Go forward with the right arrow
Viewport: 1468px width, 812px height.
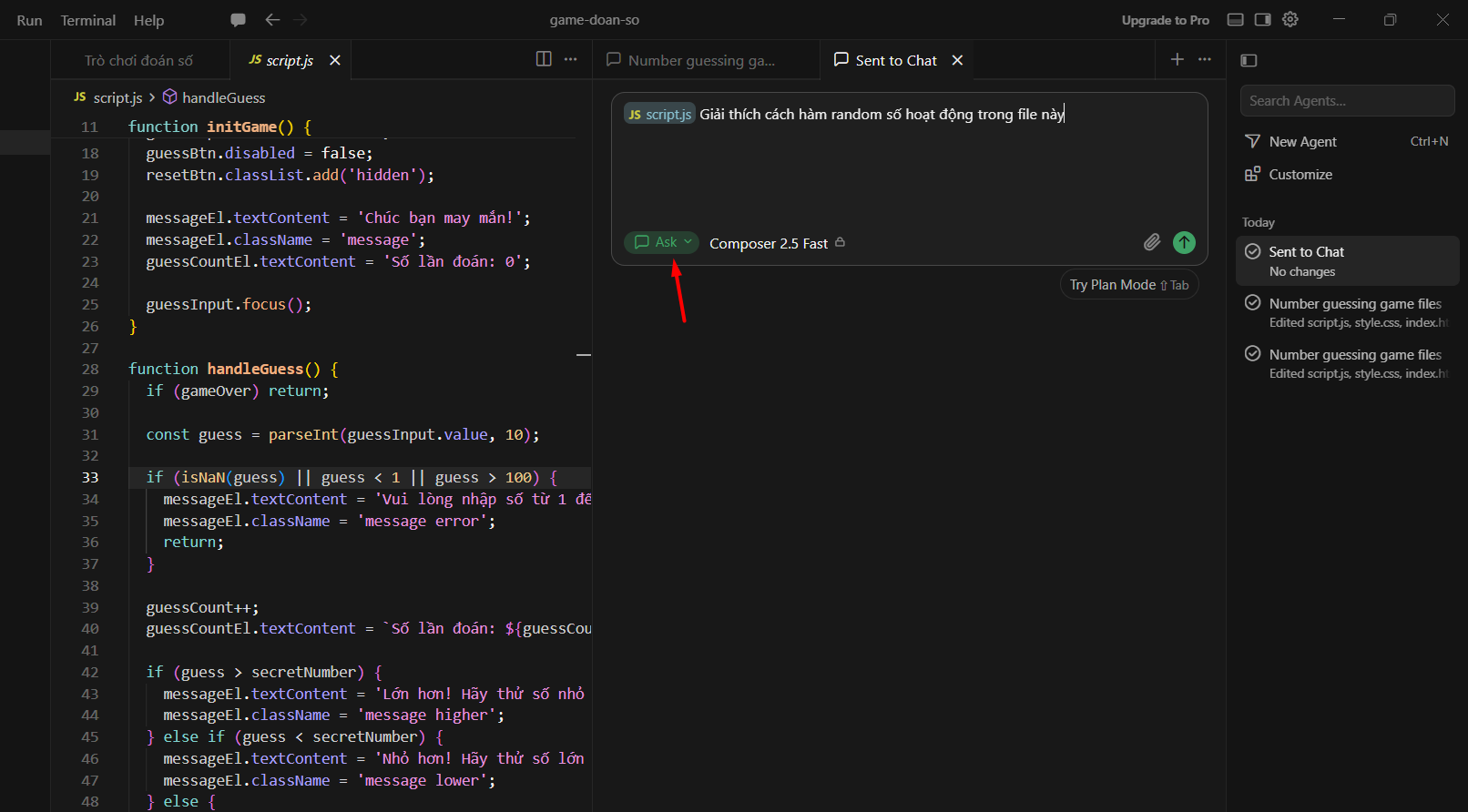coord(301,20)
